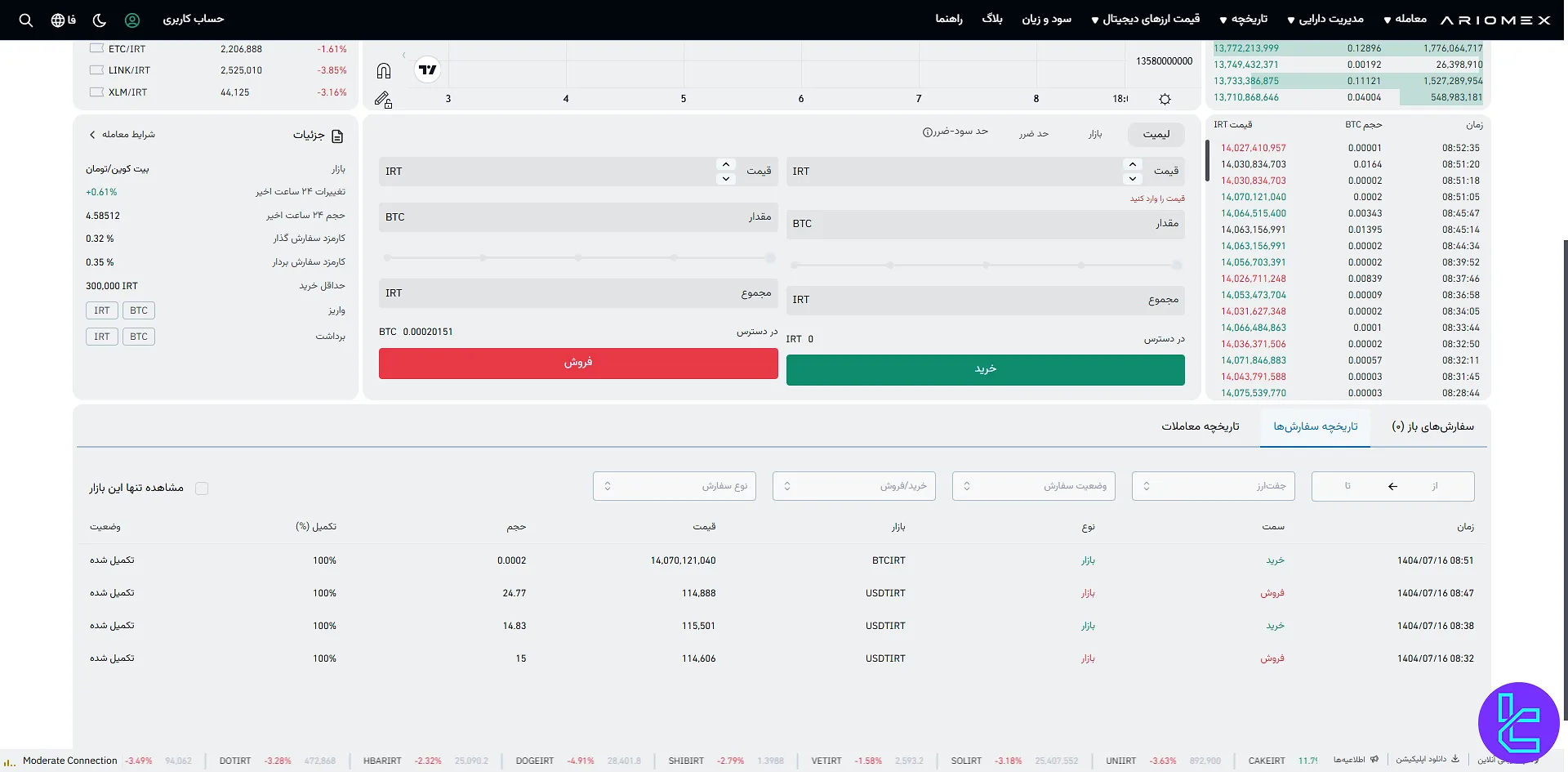
Task: Open the order type filter dropdown
Action: [674, 486]
